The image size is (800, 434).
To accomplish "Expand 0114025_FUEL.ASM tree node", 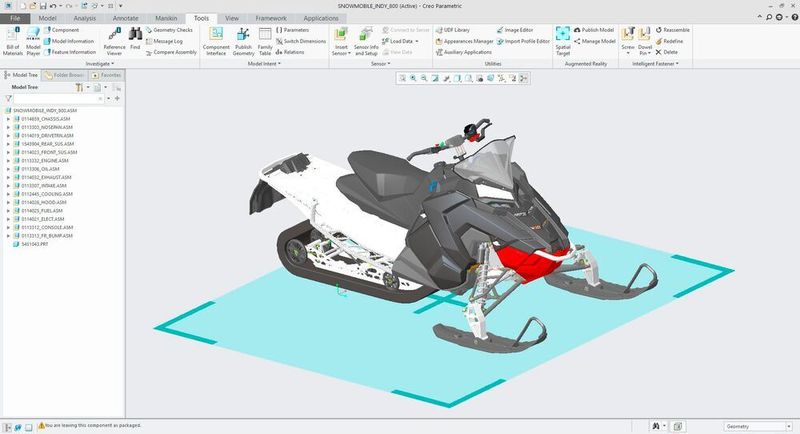I will tap(8, 211).
